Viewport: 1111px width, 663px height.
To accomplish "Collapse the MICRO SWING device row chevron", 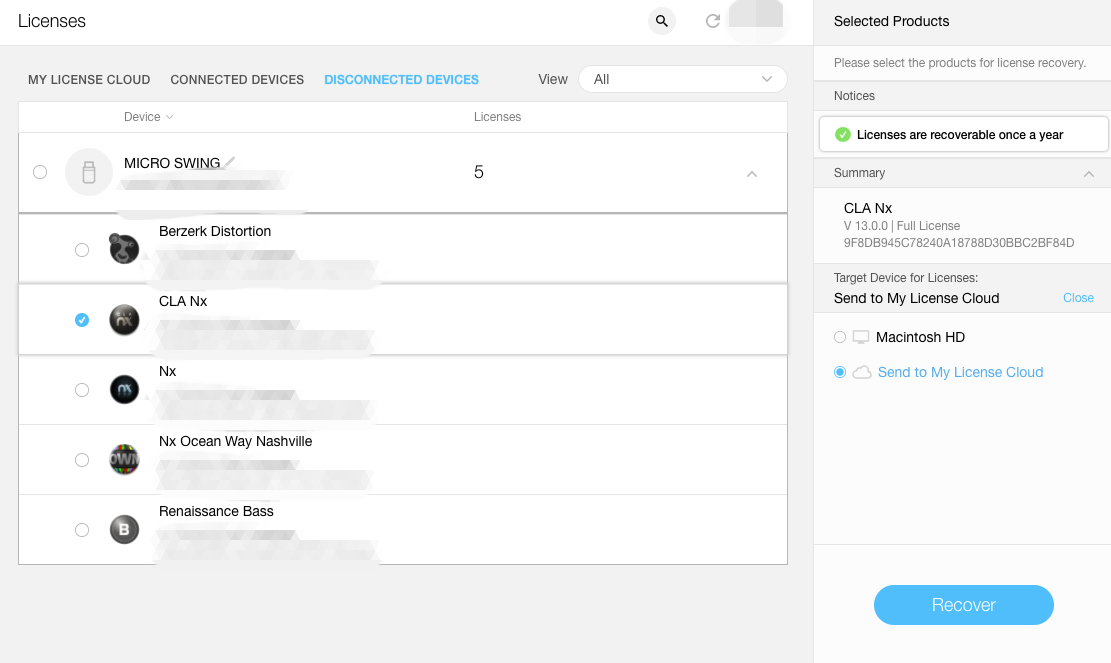I will 752,174.
